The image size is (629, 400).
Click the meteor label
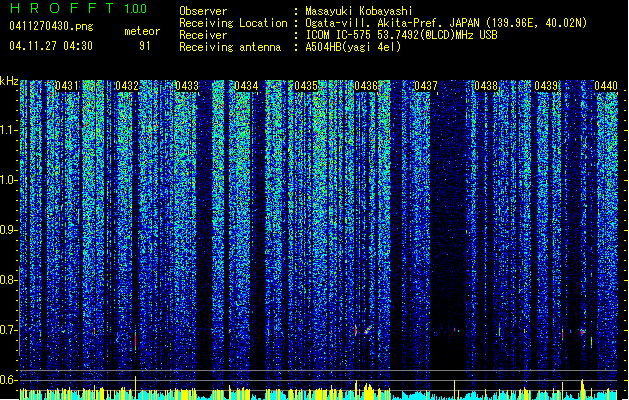coord(142,31)
